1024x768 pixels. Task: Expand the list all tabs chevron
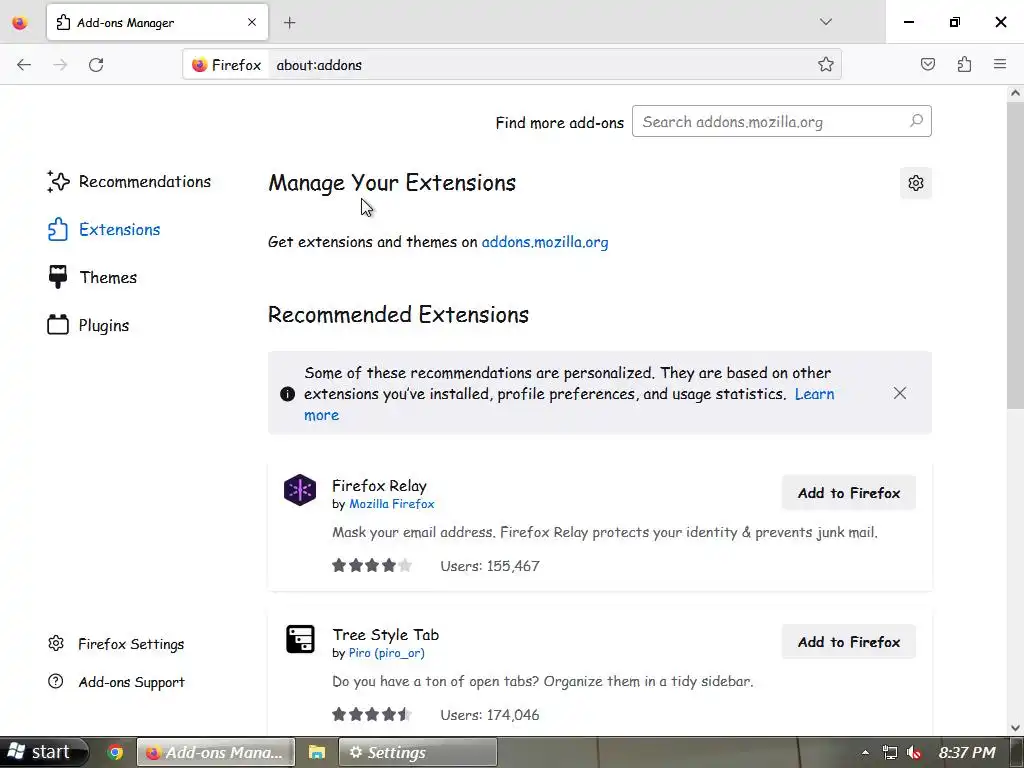tap(825, 22)
